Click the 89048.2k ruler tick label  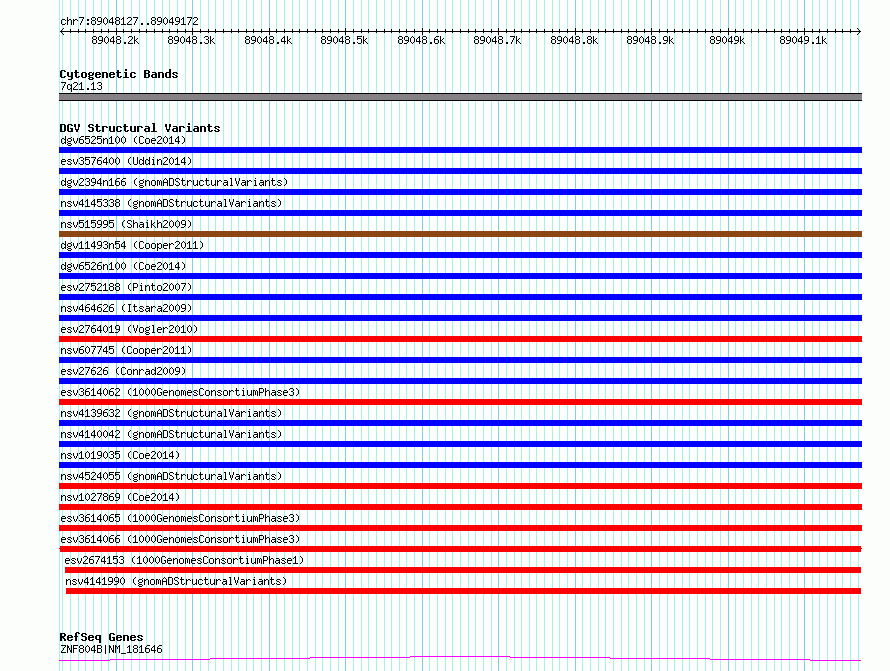[115, 40]
